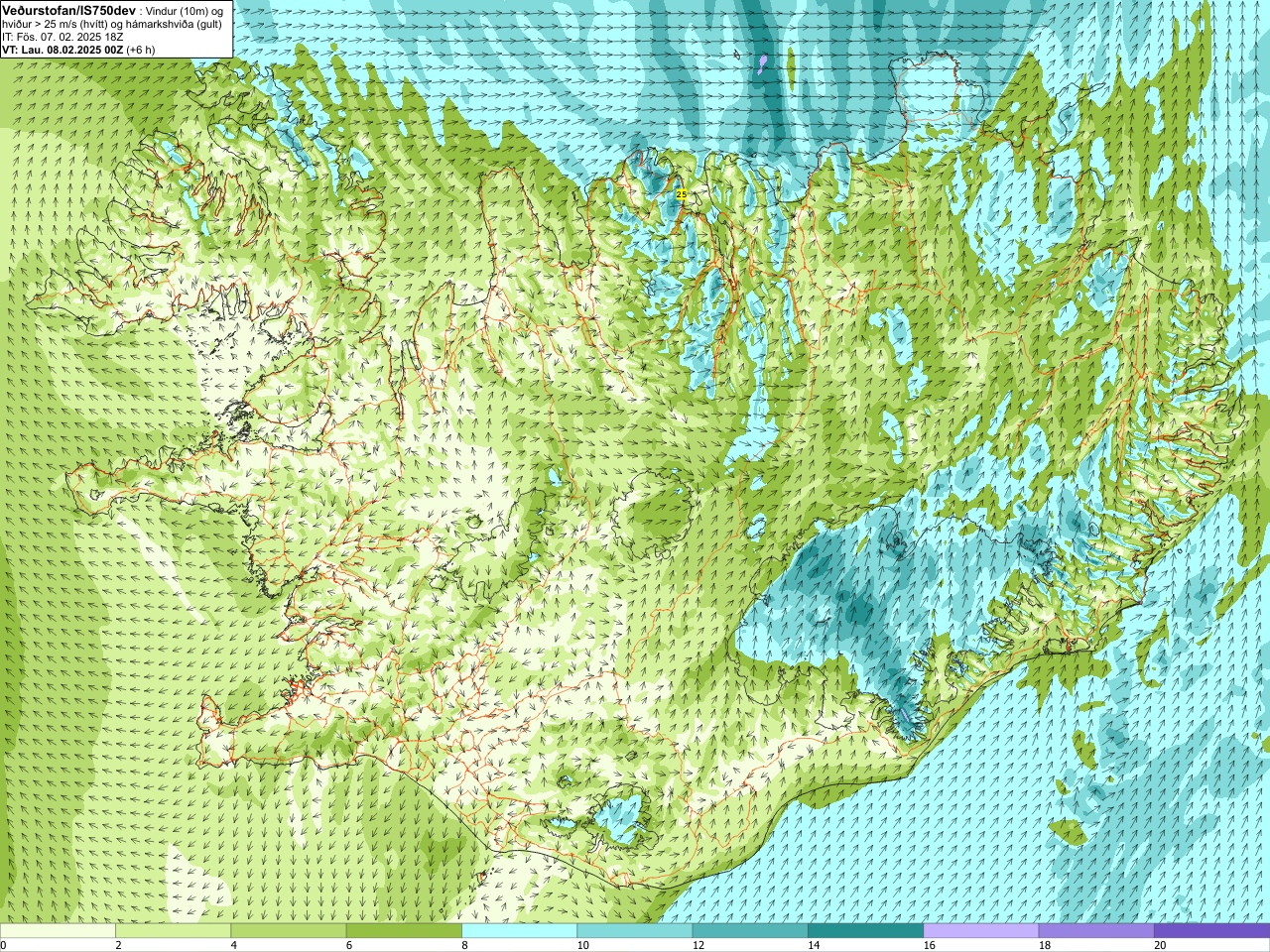
Task: Pick the 16–18 m/s light purple swatch
Action: (980, 931)
